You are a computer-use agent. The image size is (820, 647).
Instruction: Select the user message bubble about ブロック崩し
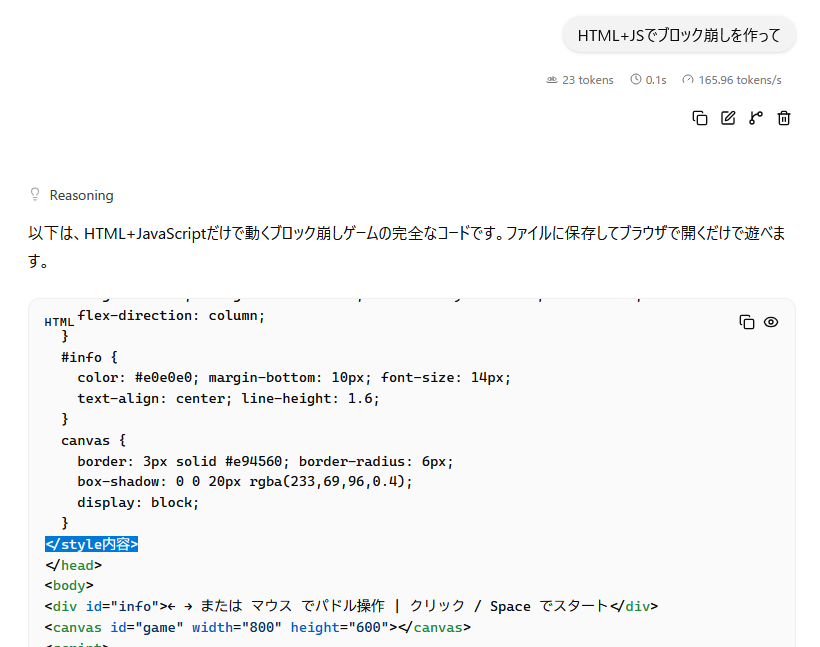coord(679,35)
